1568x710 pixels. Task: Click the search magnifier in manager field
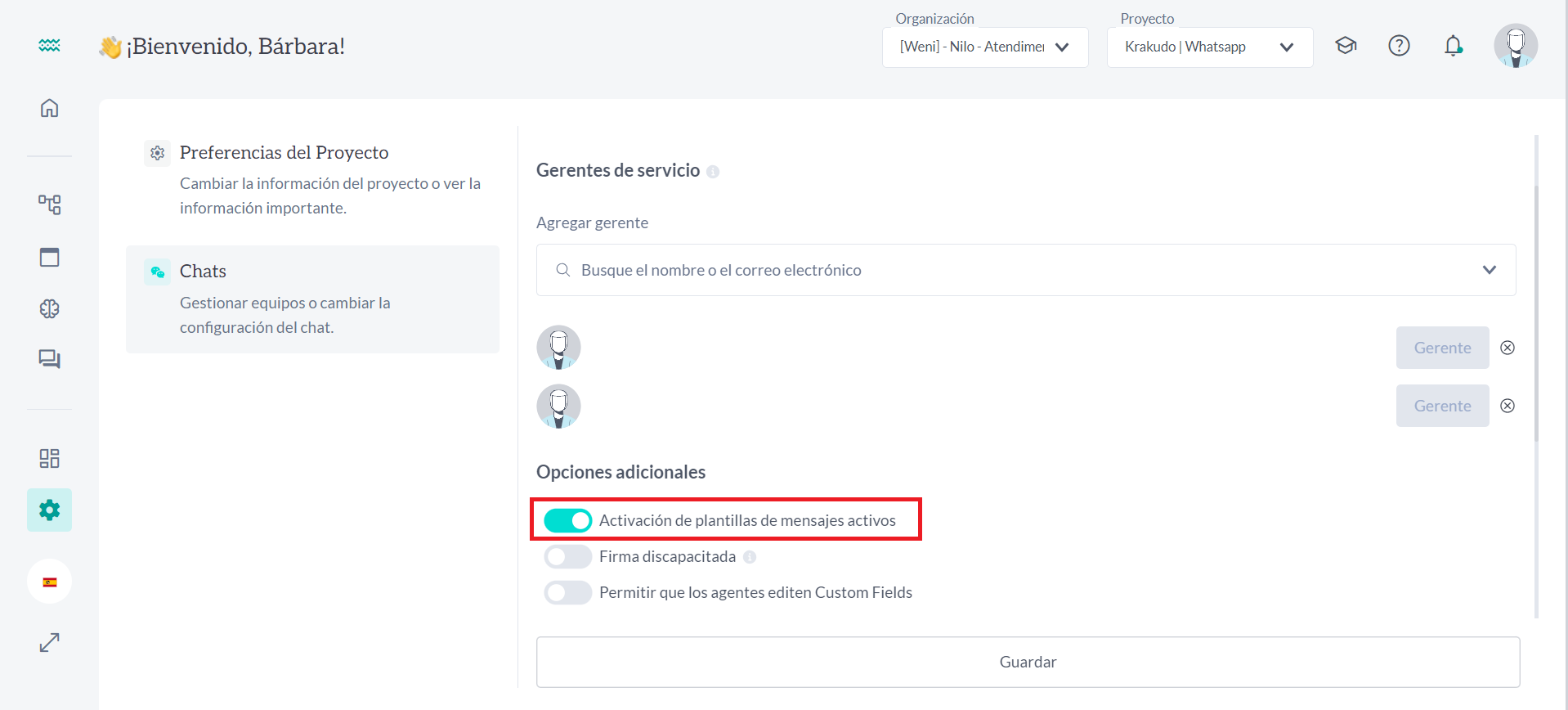coord(562,270)
